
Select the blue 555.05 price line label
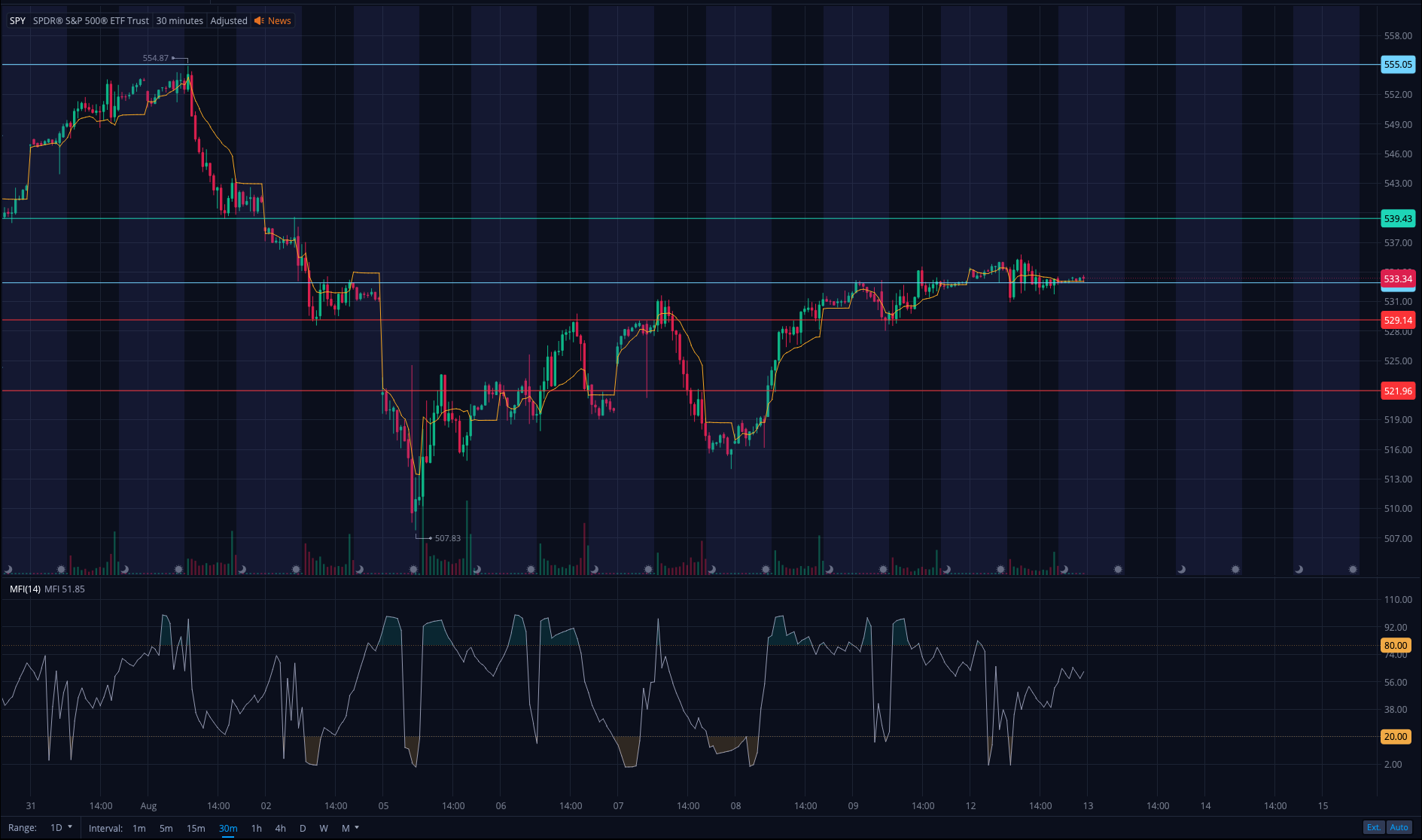[x=1397, y=65]
